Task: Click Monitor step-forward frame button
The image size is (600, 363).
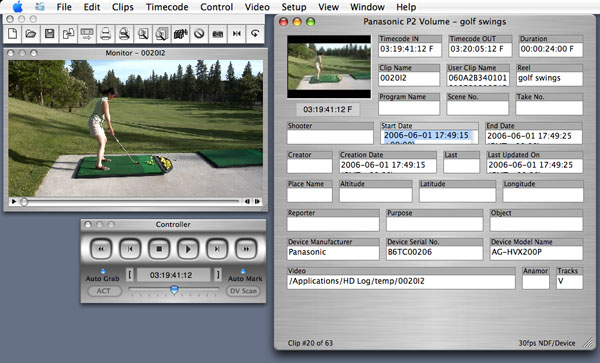Action: click(257, 202)
